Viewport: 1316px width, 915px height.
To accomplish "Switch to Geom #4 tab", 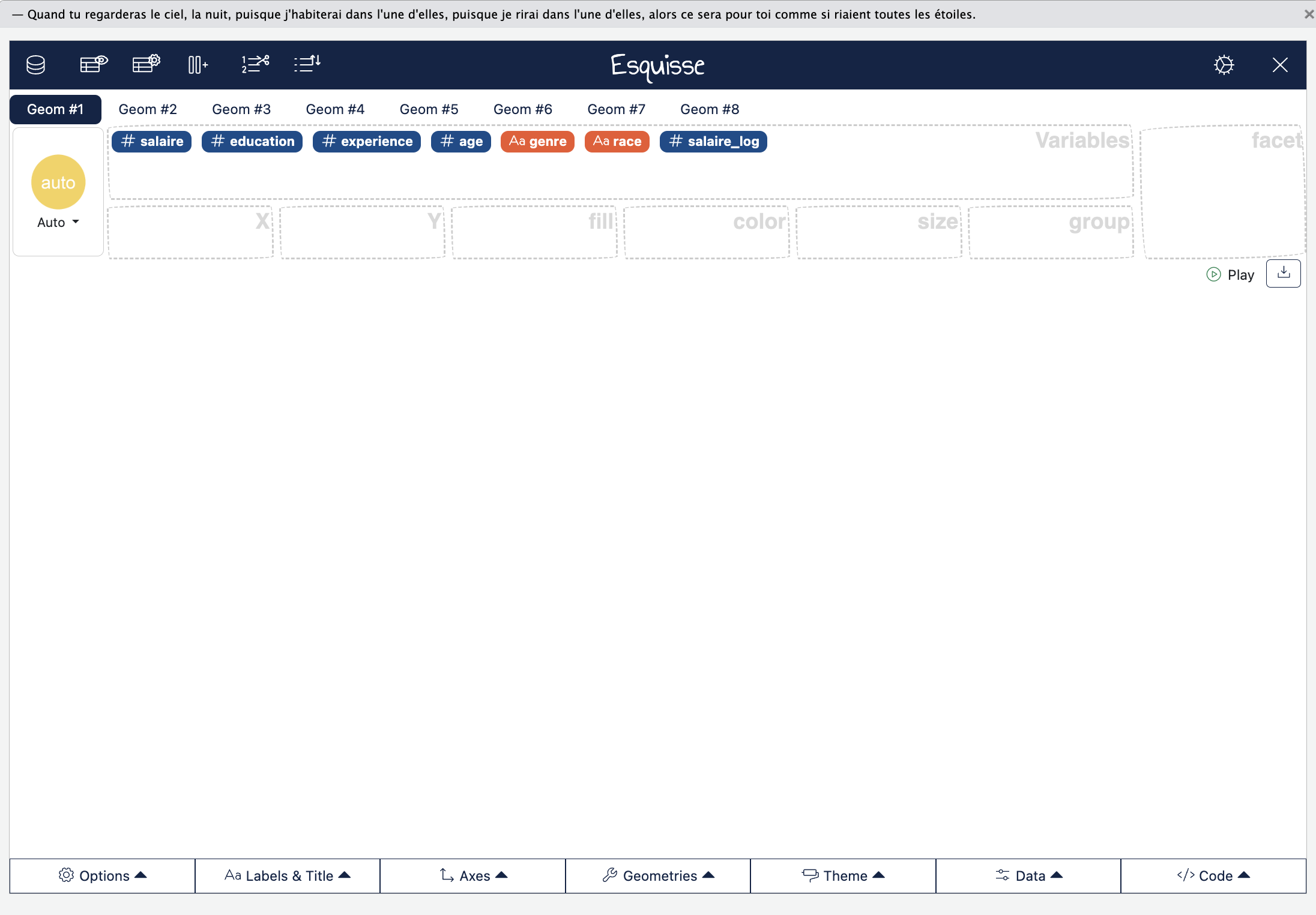I will [x=335, y=109].
